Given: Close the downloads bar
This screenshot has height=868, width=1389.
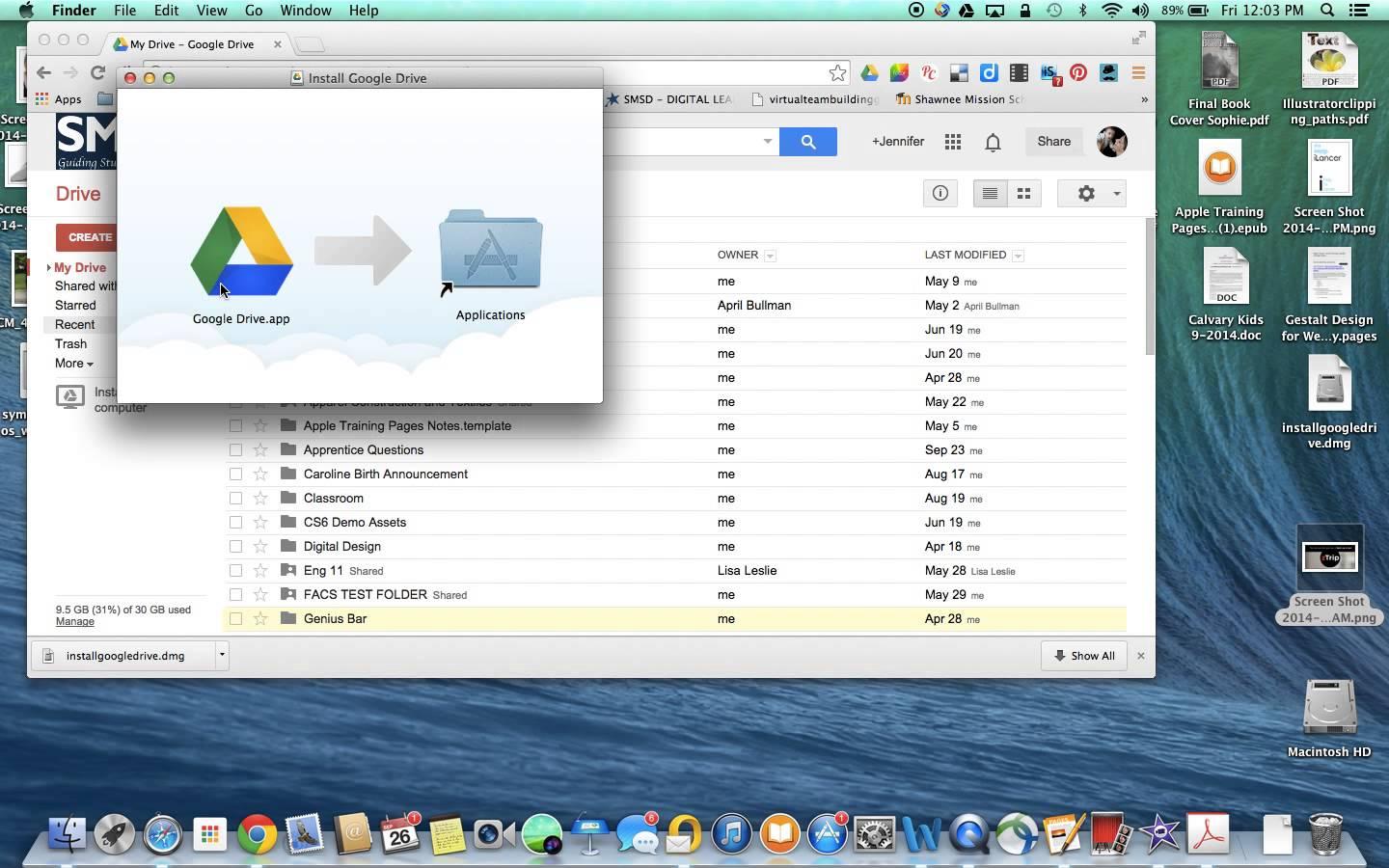Looking at the screenshot, I should coord(1140,656).
